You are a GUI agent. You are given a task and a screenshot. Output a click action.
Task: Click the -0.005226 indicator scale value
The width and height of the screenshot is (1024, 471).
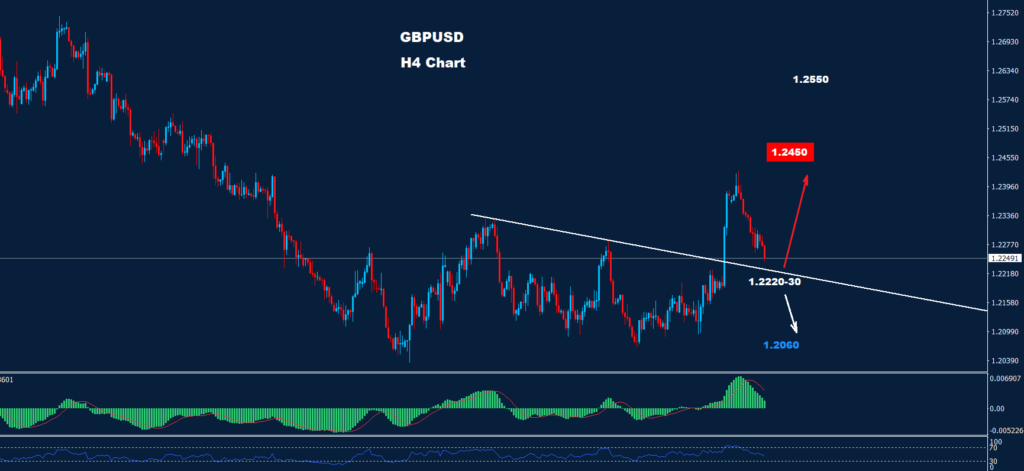1006,430
